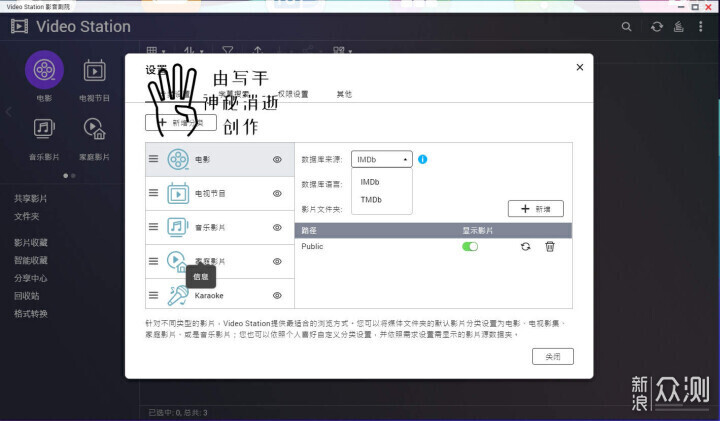Close the settings dialog with the X
The width and height of the screenshot is (720, 421).
pos(580,67)
